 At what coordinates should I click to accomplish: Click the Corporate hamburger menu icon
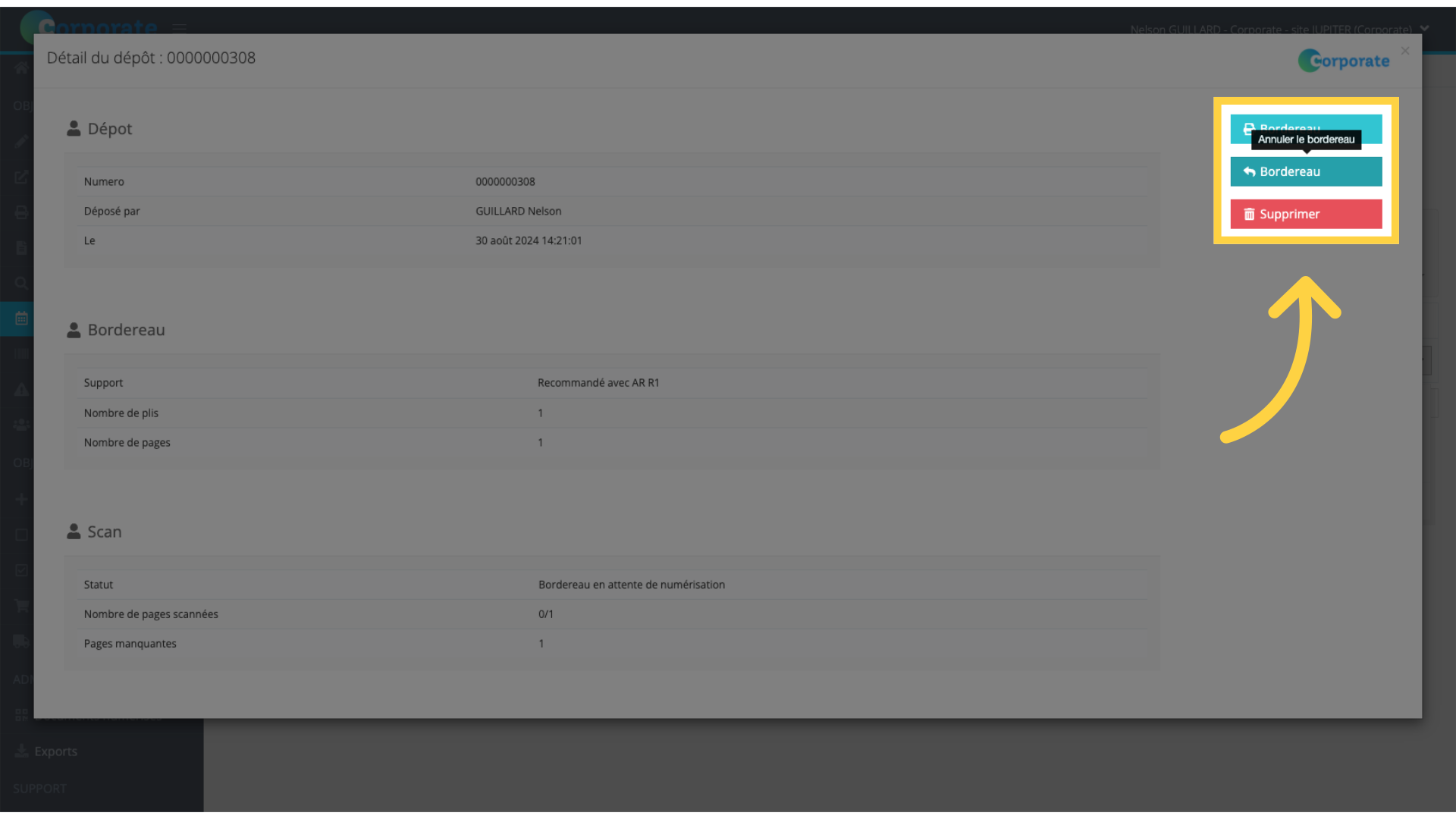pyautogui.click(x=179, y=27)
